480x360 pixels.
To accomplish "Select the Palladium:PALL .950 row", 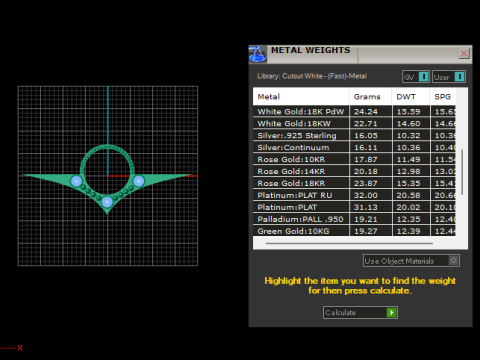I will point(354,219).
